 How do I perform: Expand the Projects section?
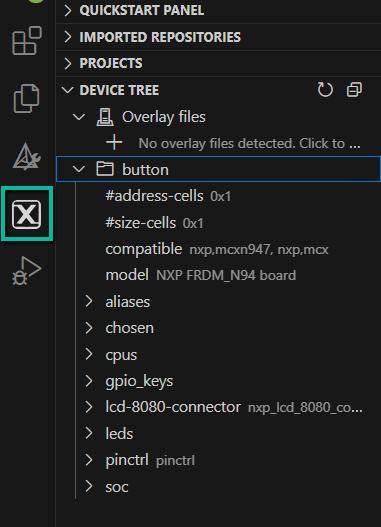pos(68,63)
